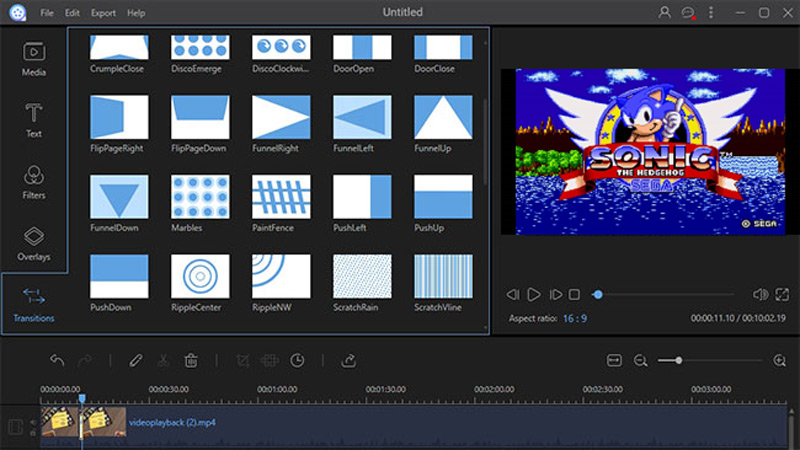Undo the last action
This screenshot has width=800, height=450.
57,361
